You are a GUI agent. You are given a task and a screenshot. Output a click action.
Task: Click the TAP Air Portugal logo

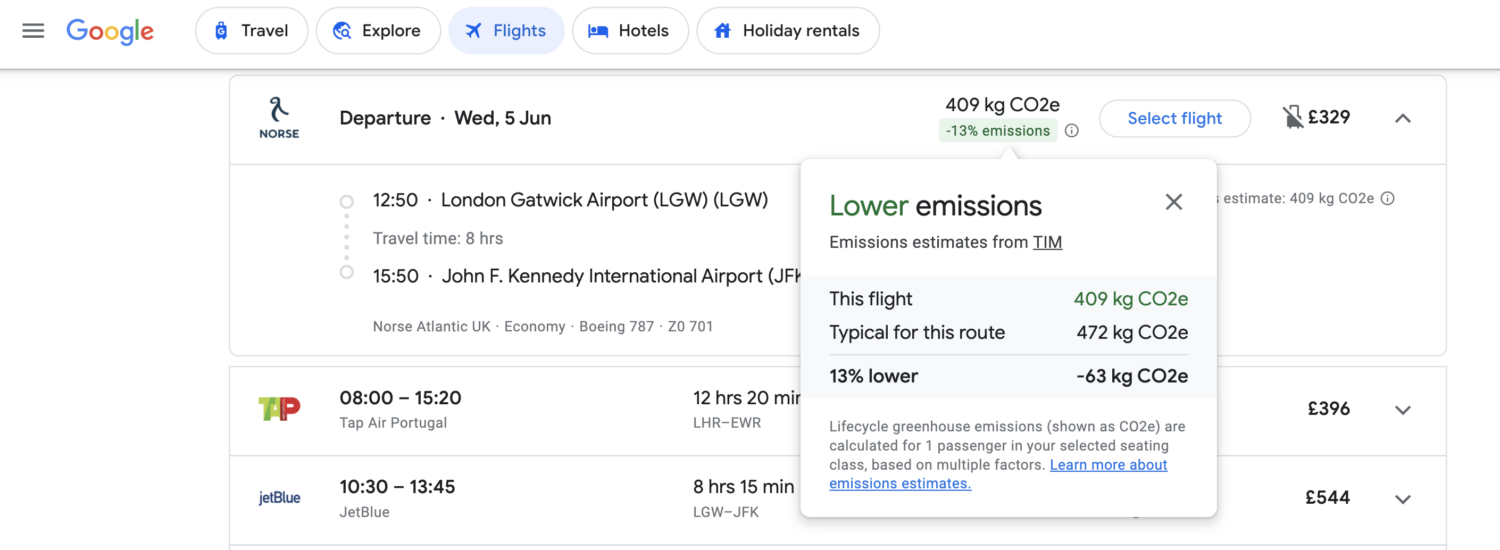click(x=279, y=409)
